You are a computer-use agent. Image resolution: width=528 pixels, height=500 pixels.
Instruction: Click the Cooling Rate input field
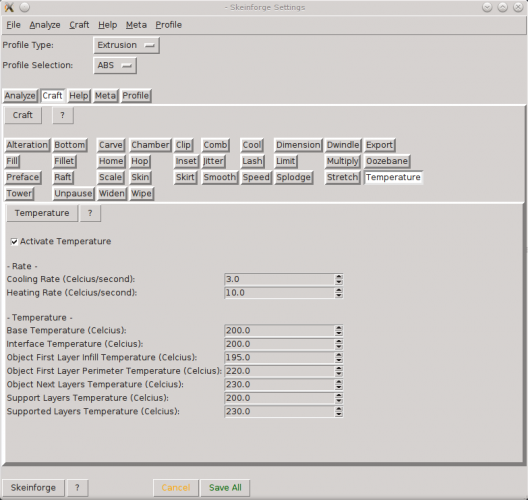[x=280, y=279]
